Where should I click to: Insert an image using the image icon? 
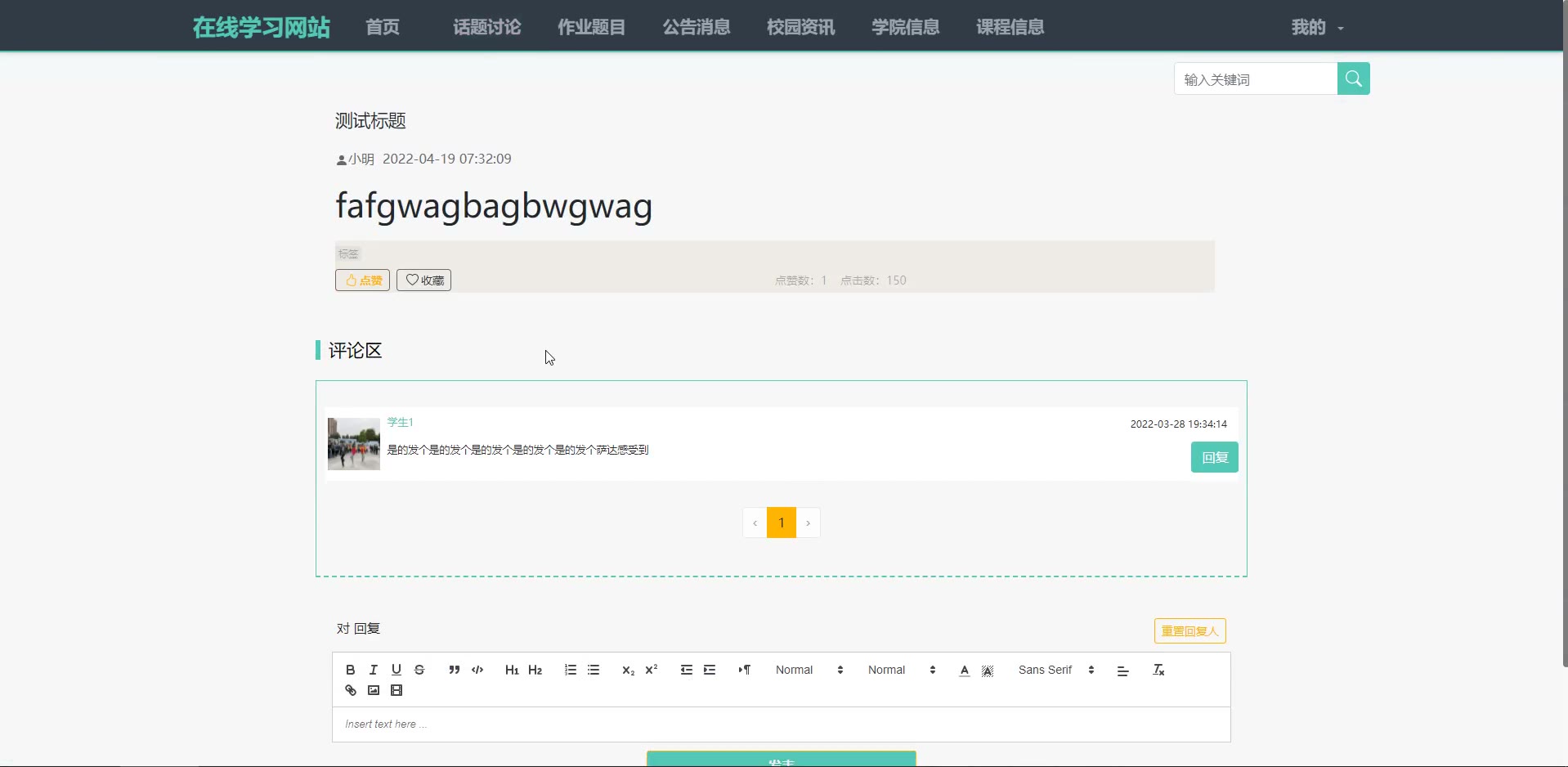point(374,690)
